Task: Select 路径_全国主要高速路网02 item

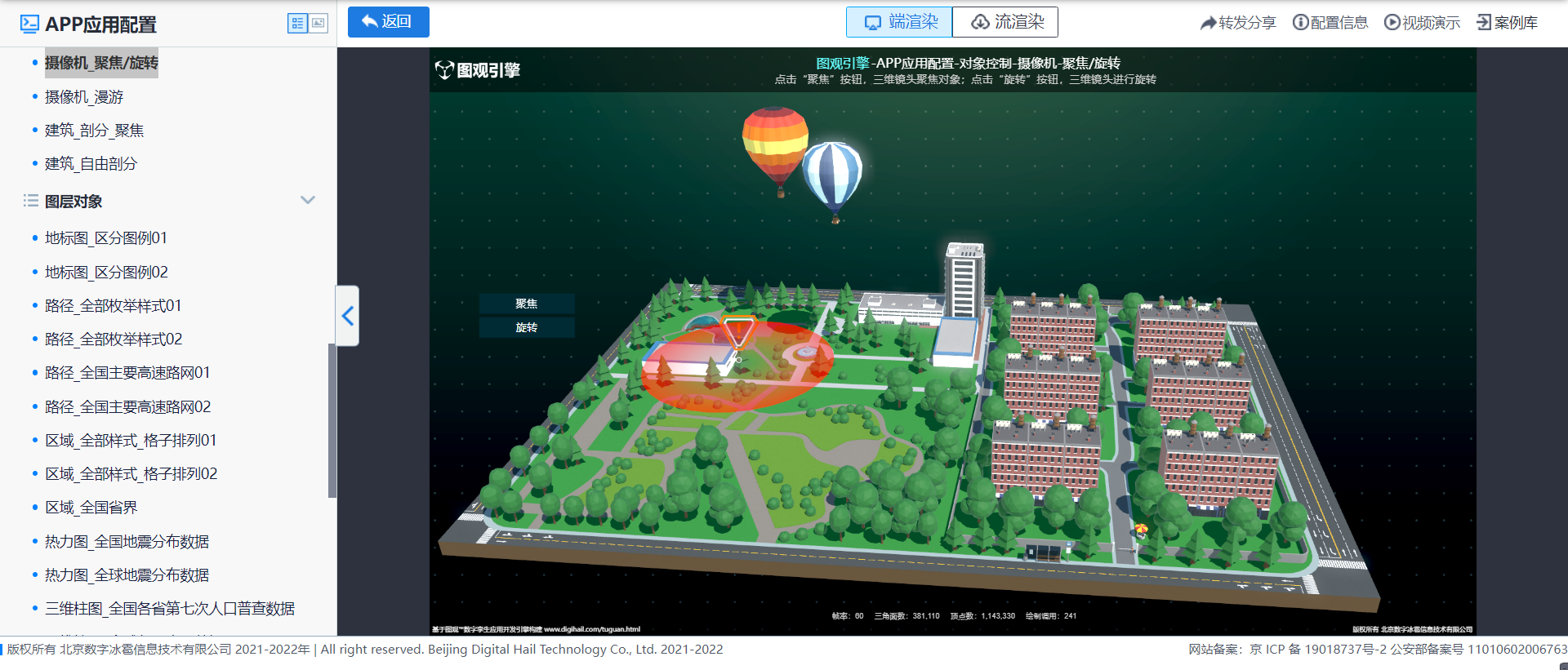Action: tap(127, 407)
